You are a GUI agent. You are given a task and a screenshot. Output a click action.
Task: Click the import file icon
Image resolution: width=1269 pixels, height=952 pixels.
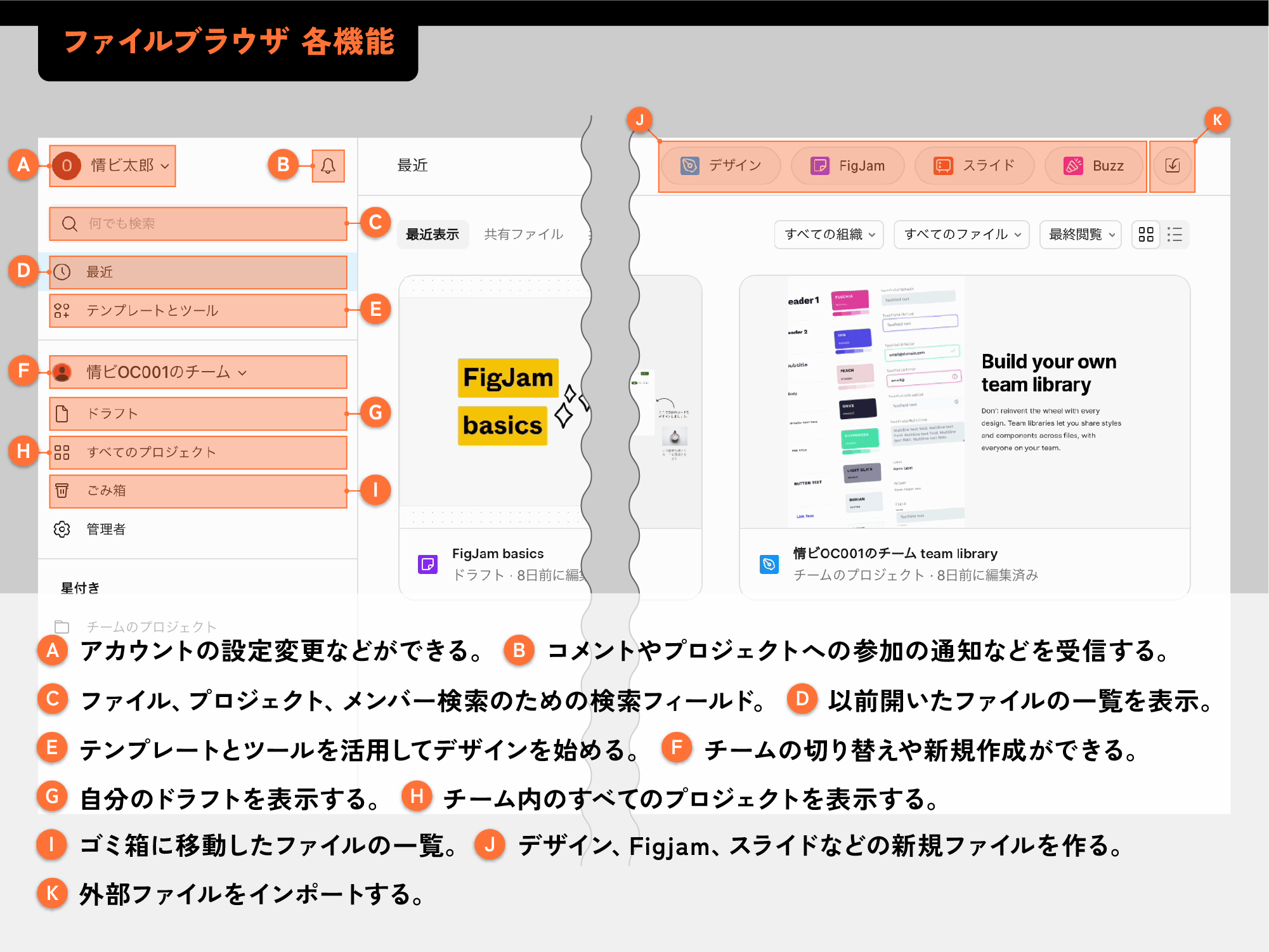(1173, 166)
